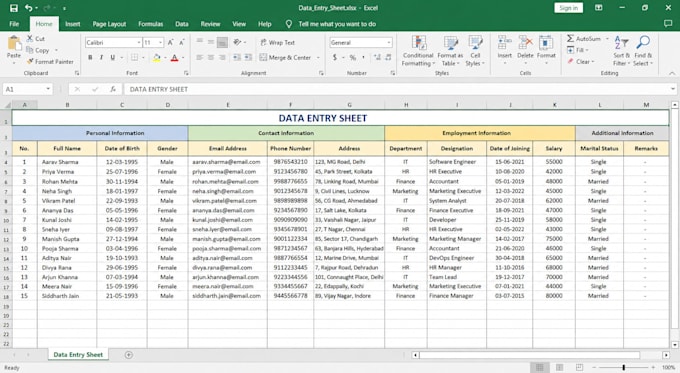This screenshot has width=680, height=373.
Task: Click the Sign in button
Action: pos(568,8)
